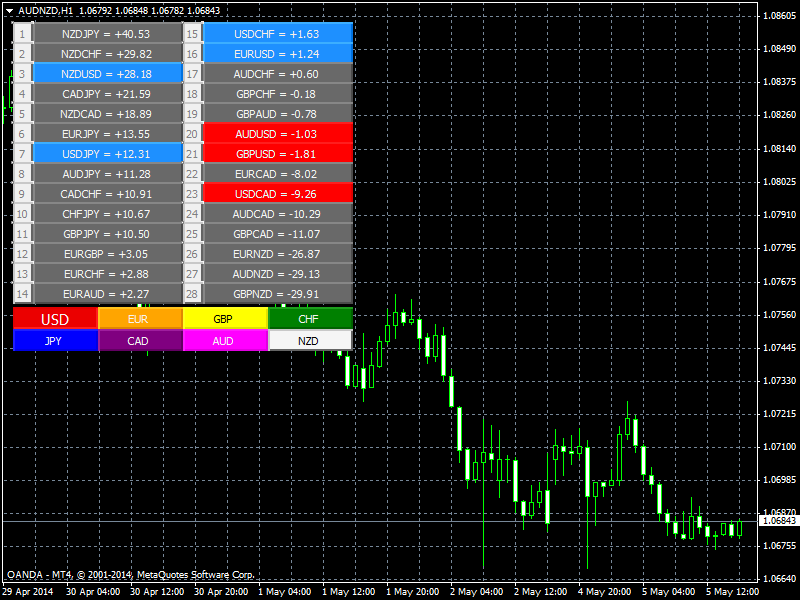Click rank number 1 cell
The height and width of the screenshot is (600, 800).
click(22, 34)
